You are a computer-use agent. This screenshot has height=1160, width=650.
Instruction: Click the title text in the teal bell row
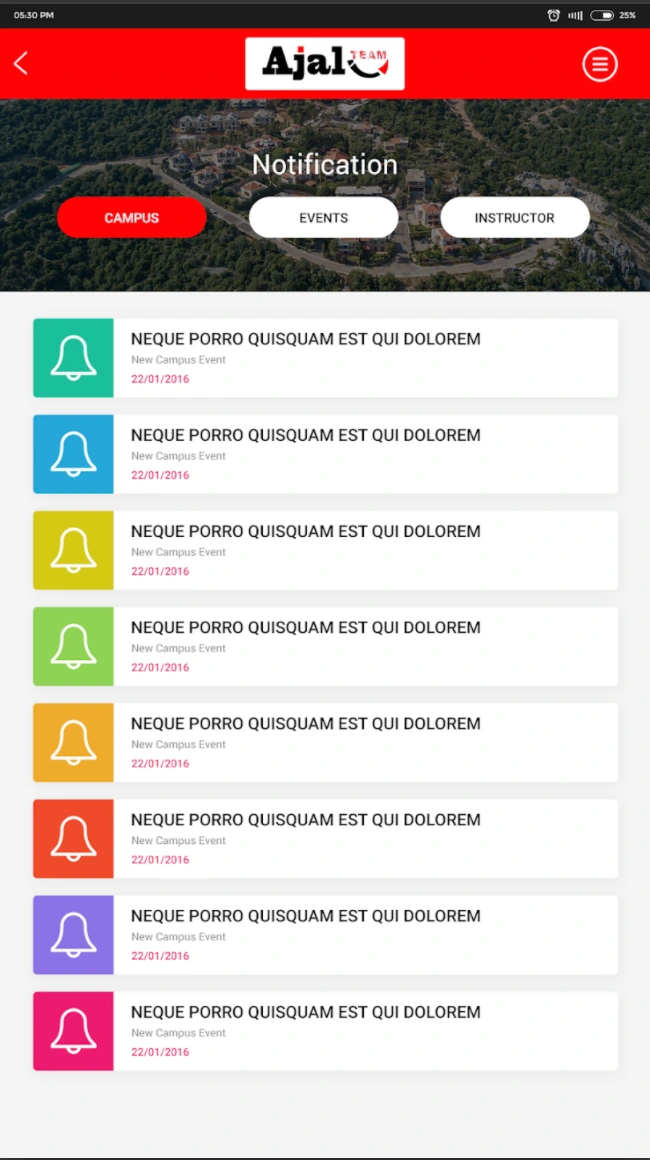(x=305, y=339)
